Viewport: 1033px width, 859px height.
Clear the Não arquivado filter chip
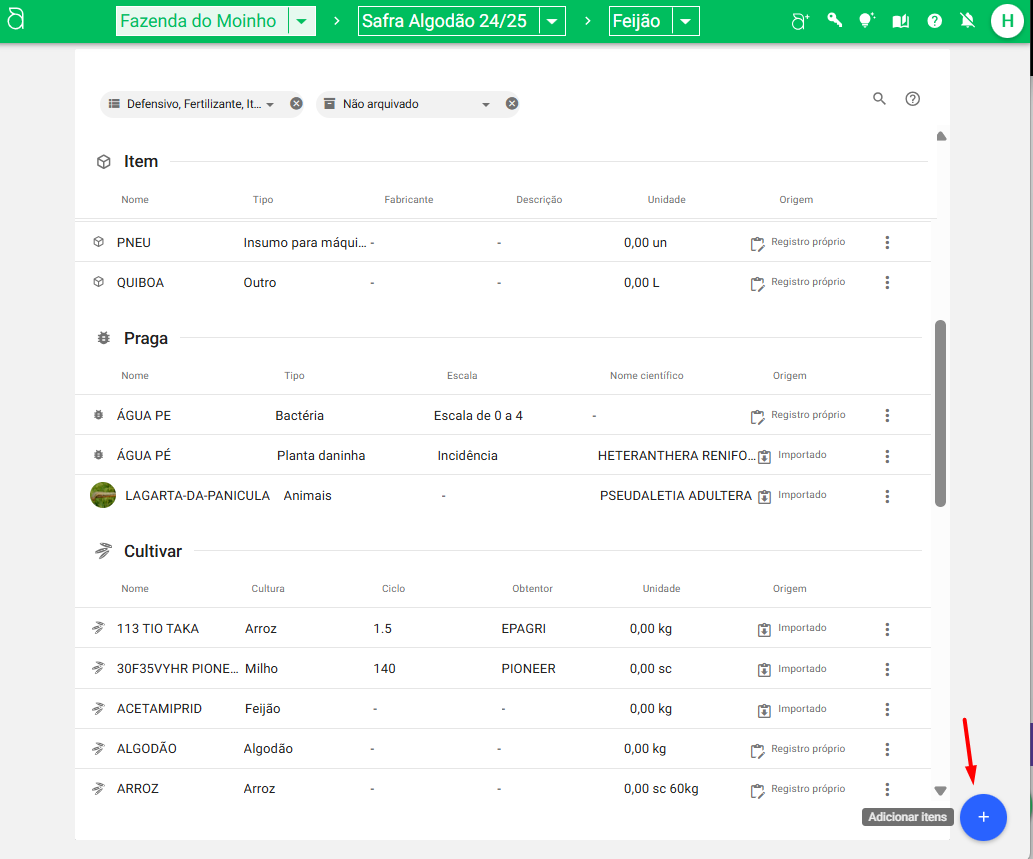(x=512, y=104)
